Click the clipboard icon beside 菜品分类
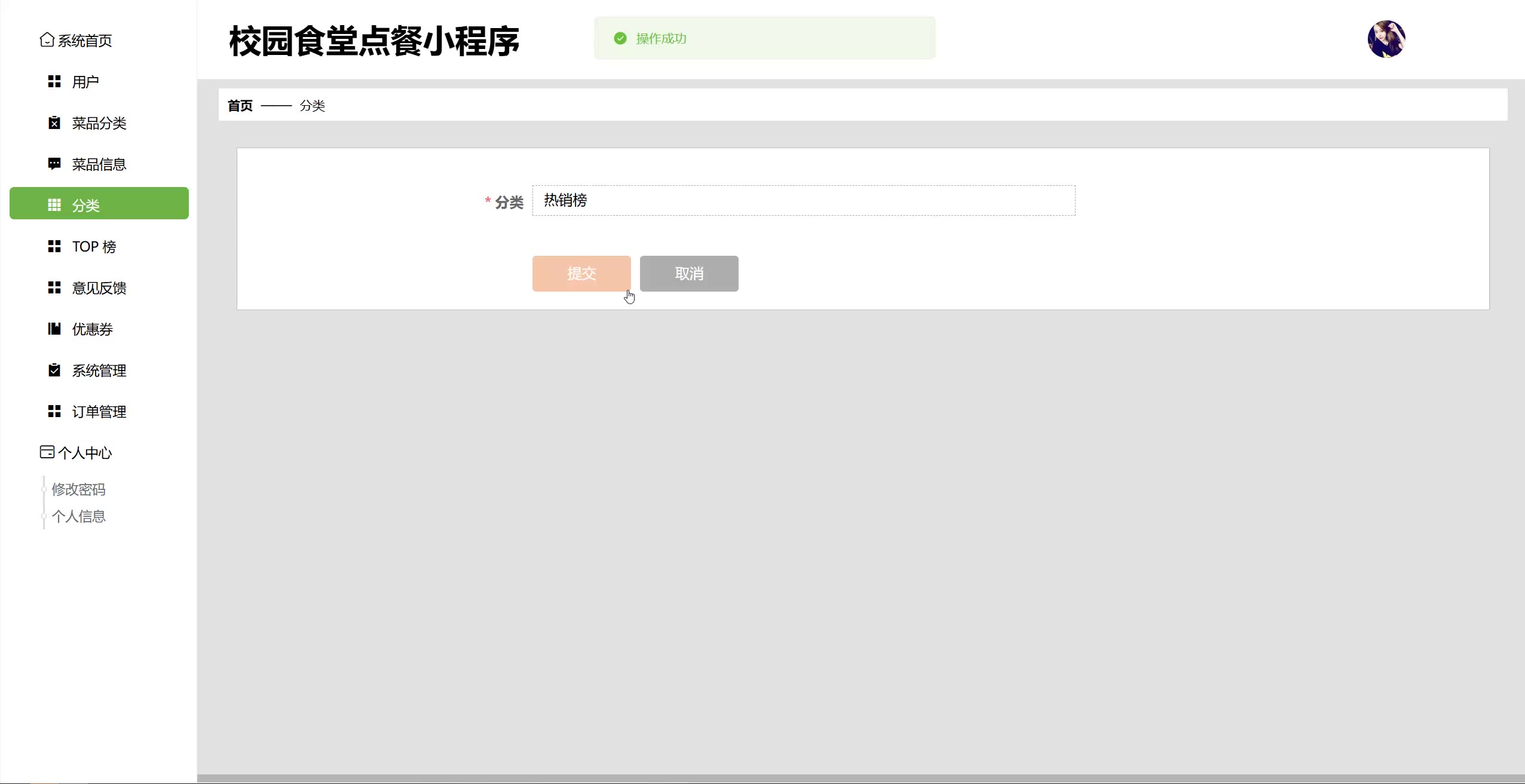The height and width of the screenshot is (784, 1525). point(54,122)
